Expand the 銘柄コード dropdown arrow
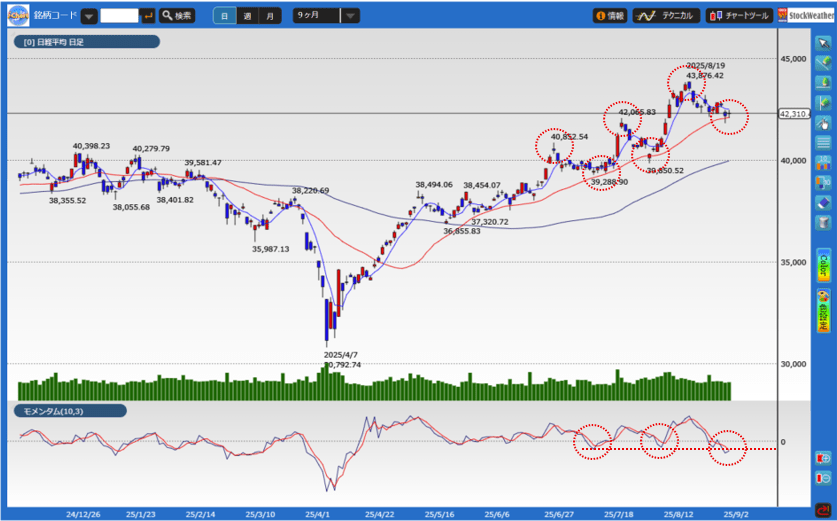 (89, 16)
